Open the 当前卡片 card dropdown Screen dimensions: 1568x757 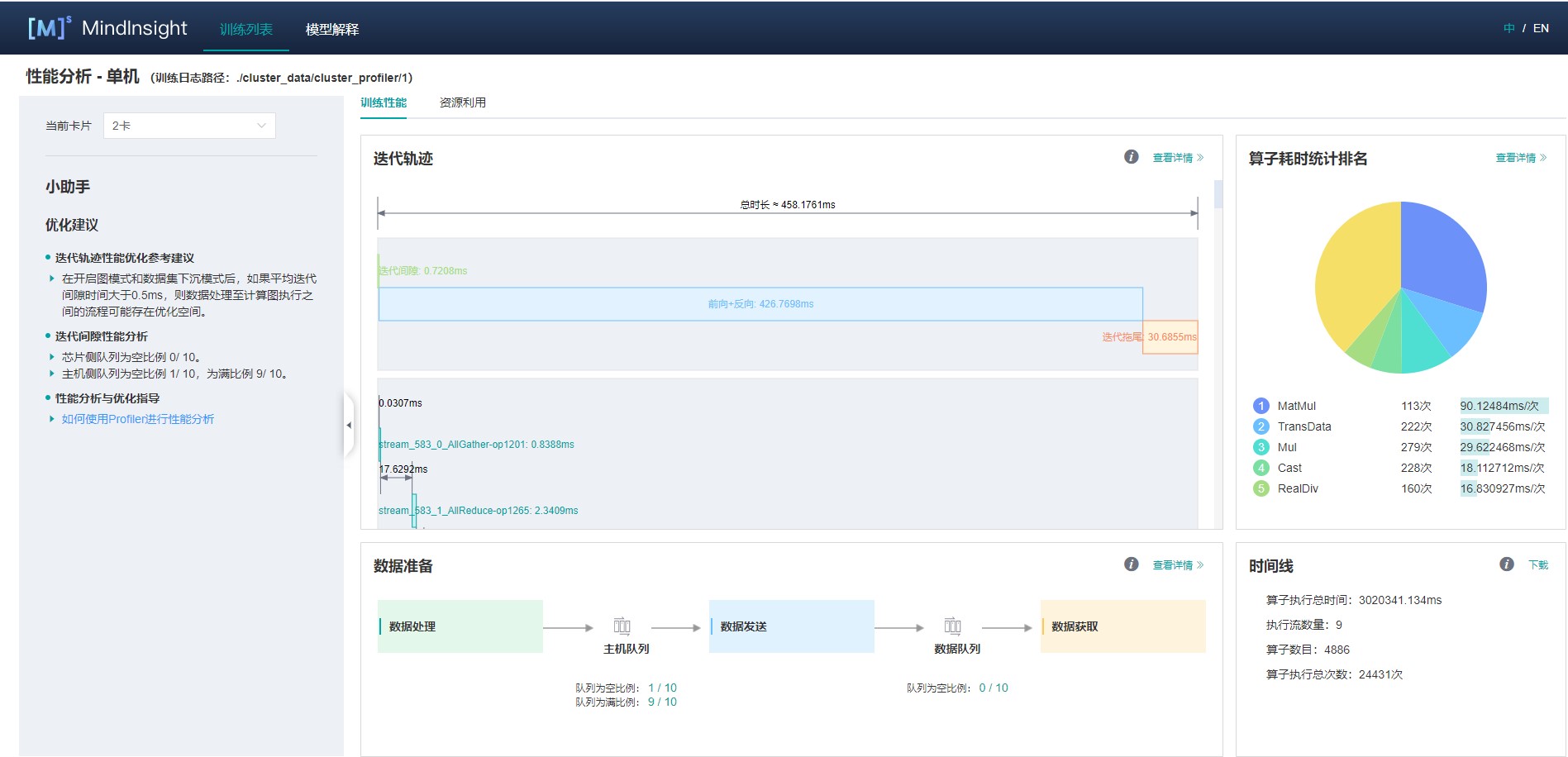[189, 126]
